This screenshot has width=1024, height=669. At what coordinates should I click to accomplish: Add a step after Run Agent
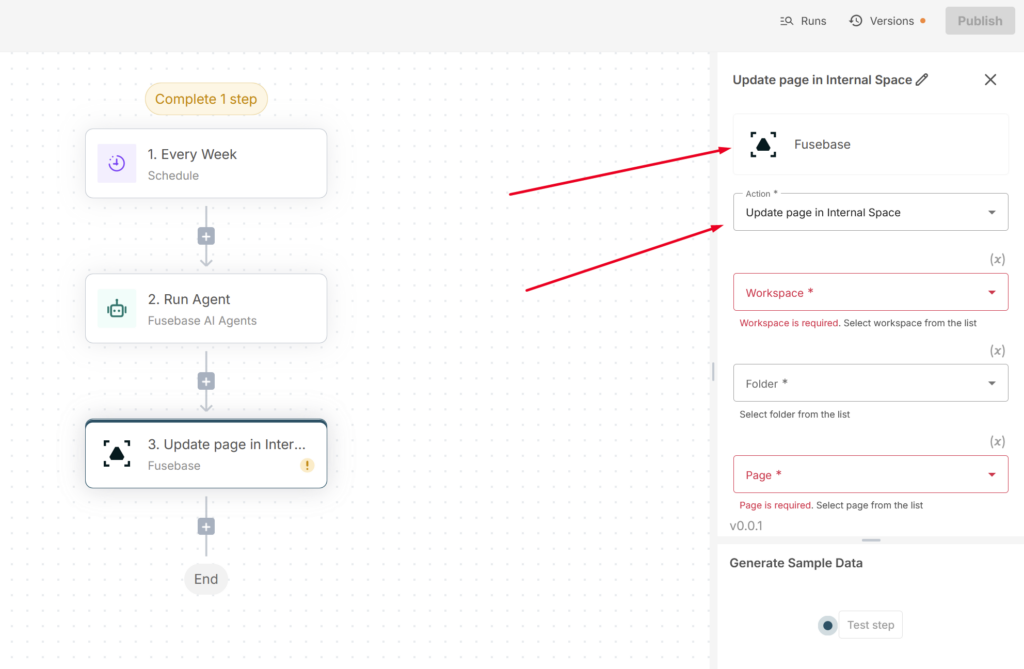206,382
